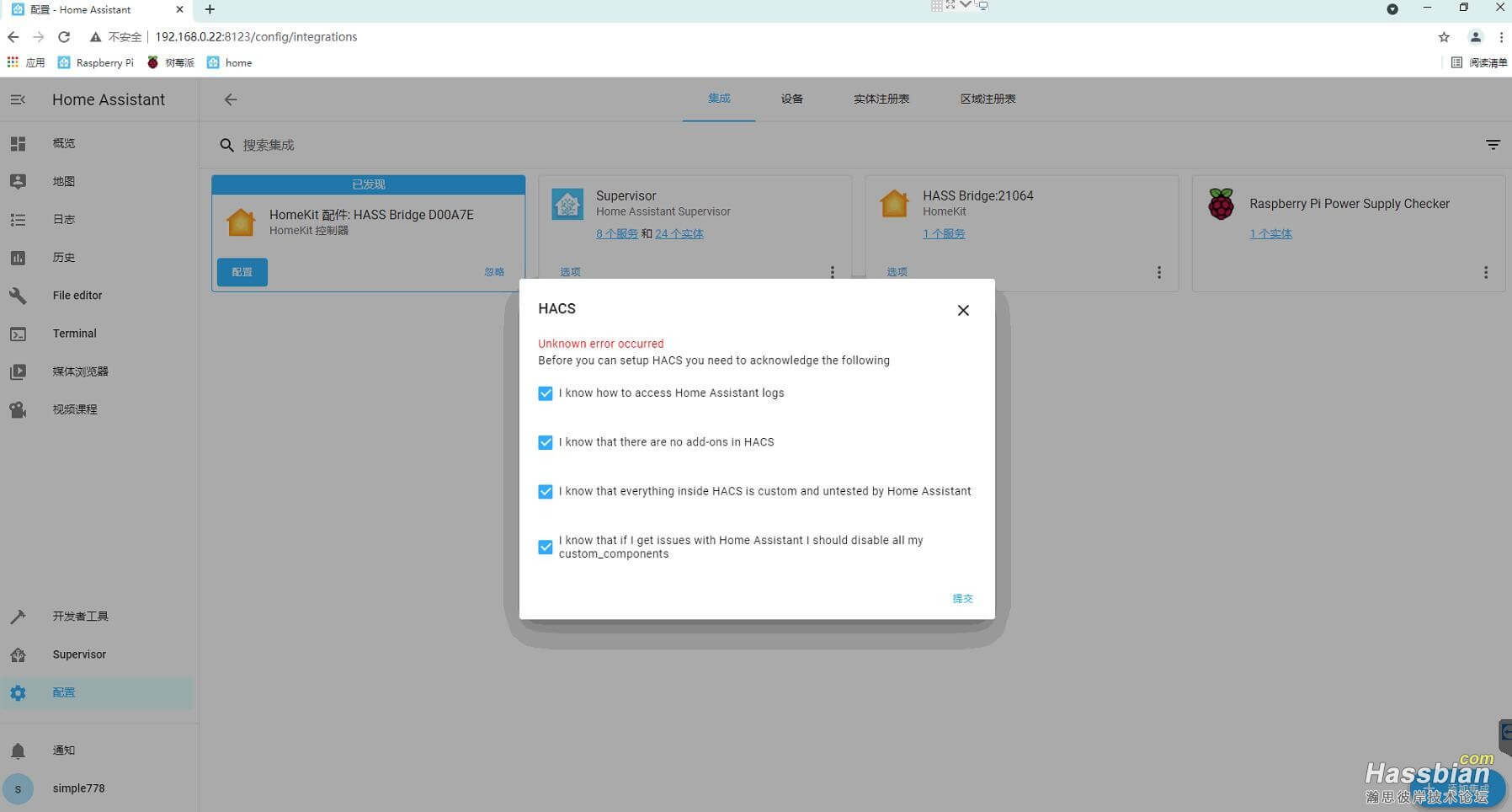Uncheck 'I know how to access Home Assistant logs'
Viewport: 1512px width, 812px height.
pyautogui.click(x=546, y=393)
